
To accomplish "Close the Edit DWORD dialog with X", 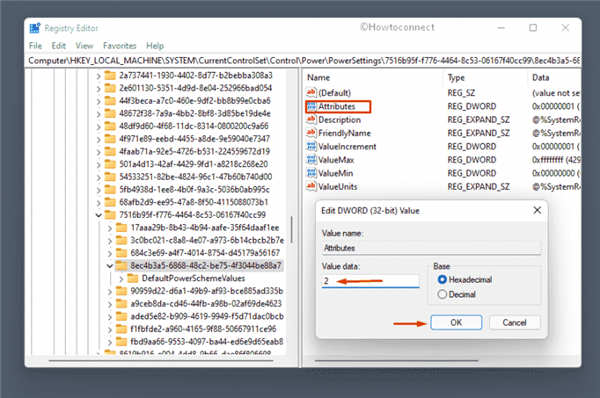I will (537, 210).
